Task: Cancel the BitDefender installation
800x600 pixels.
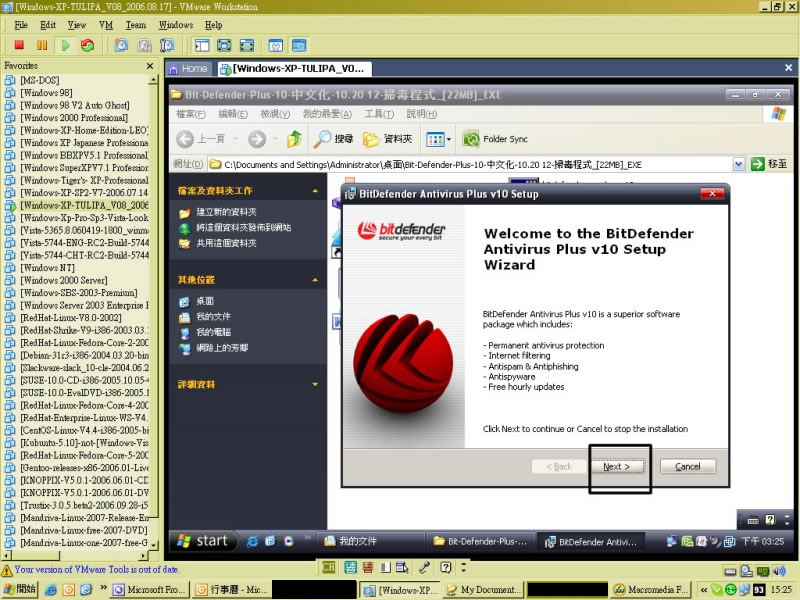Action: (687, 467)
